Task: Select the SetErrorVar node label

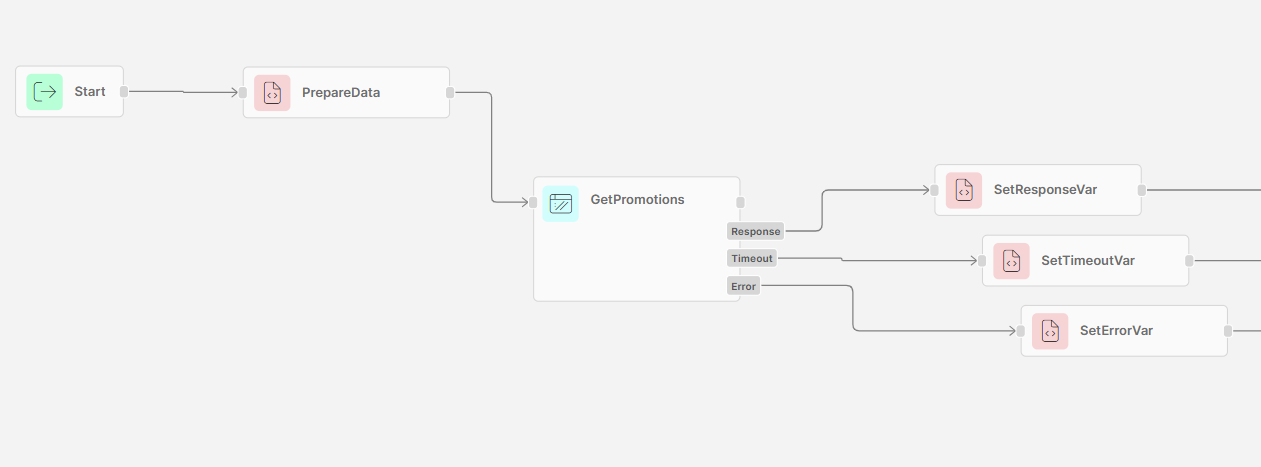Action: click(1116, 331)
